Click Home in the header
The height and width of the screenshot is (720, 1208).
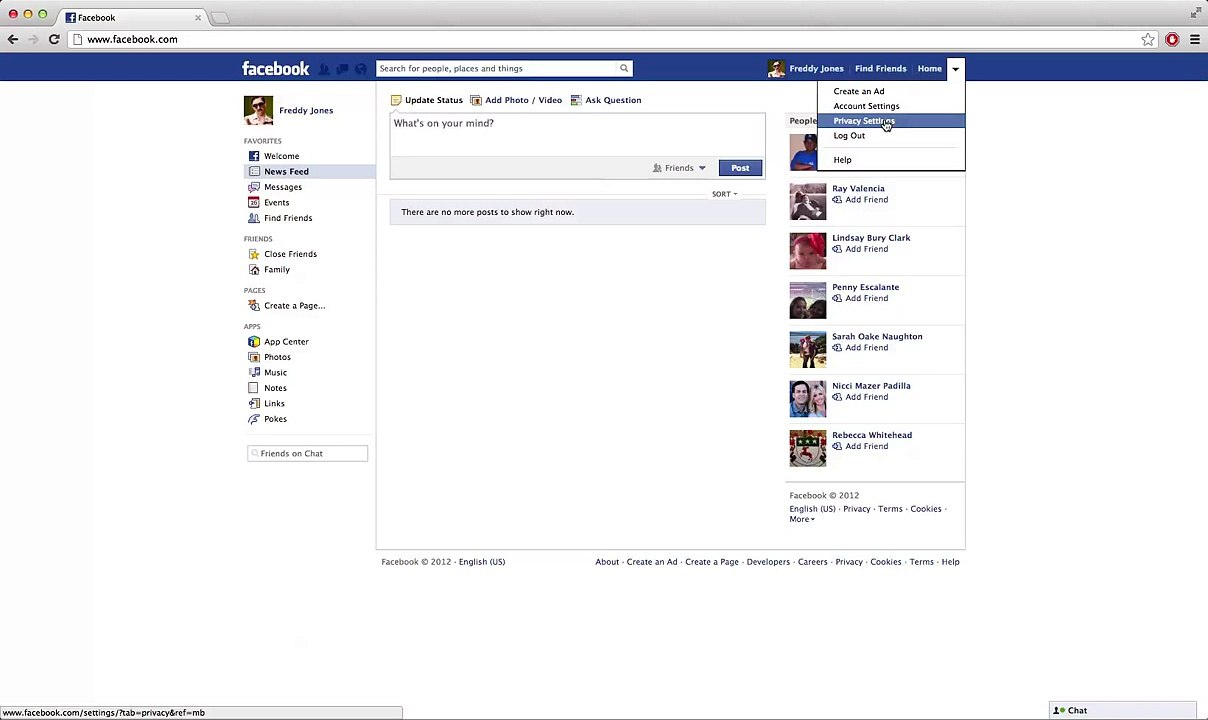929,69
